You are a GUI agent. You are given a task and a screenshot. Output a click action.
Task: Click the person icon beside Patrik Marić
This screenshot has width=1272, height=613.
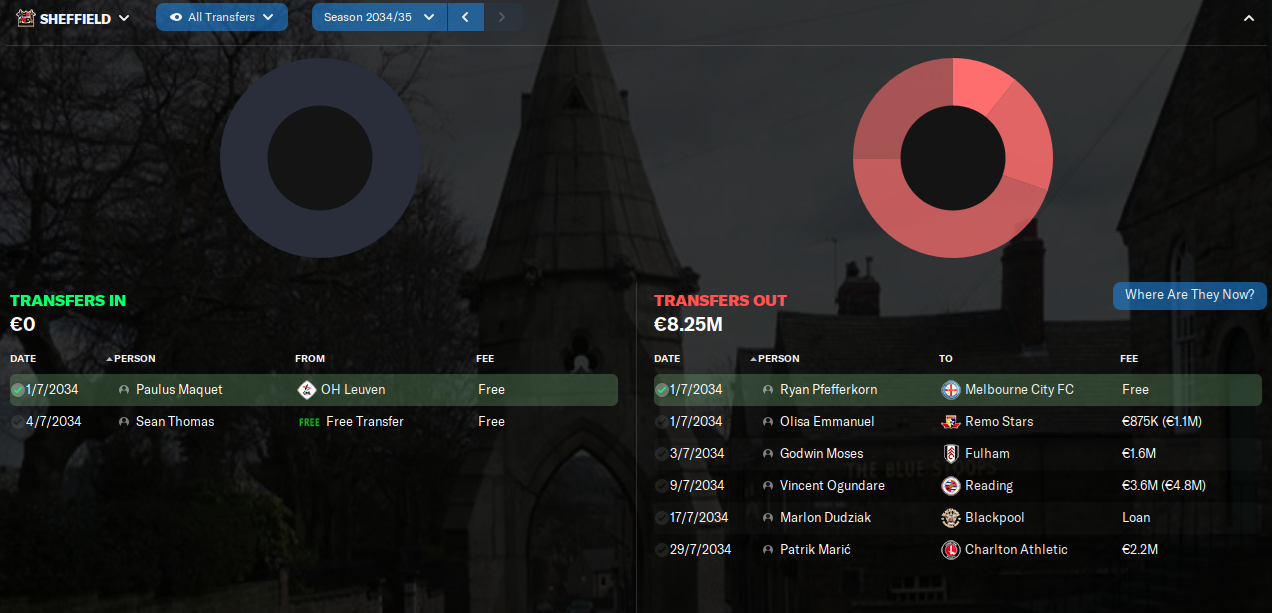768,550
